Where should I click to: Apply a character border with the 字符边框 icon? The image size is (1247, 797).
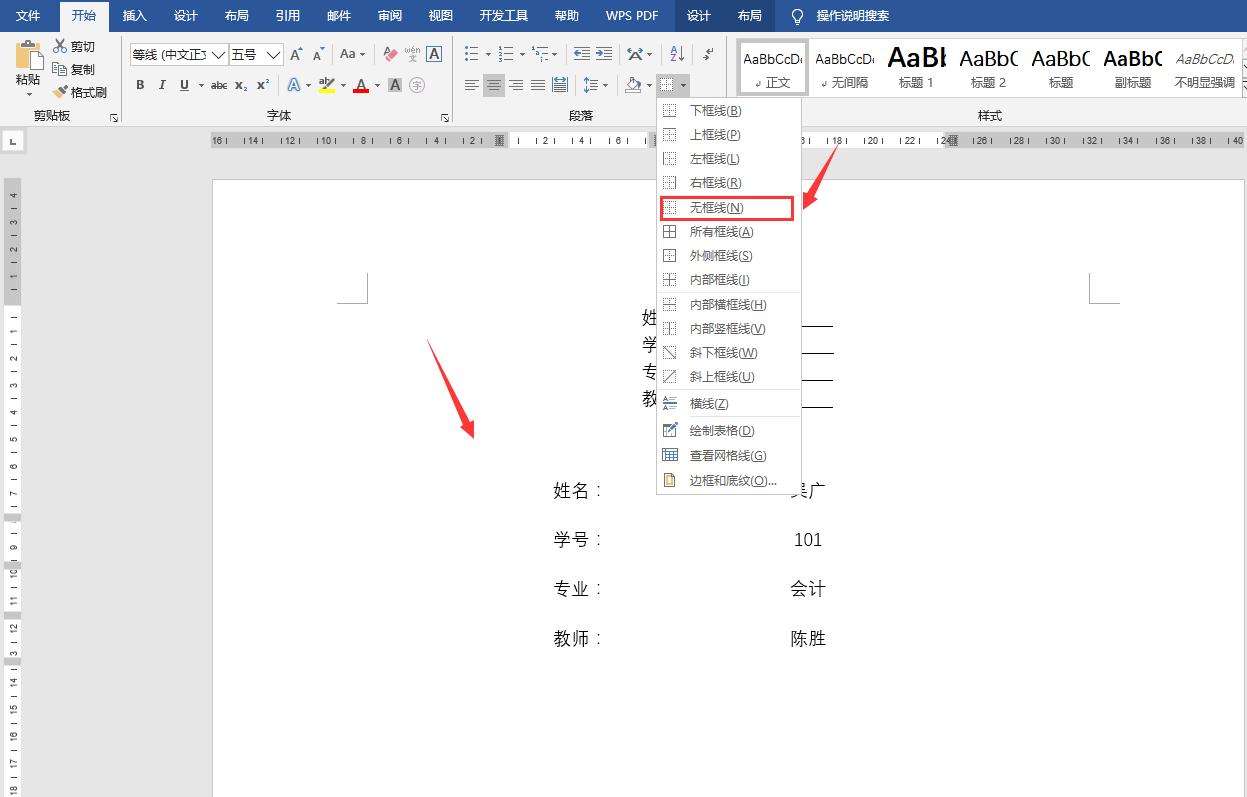[x=434, y=54]
